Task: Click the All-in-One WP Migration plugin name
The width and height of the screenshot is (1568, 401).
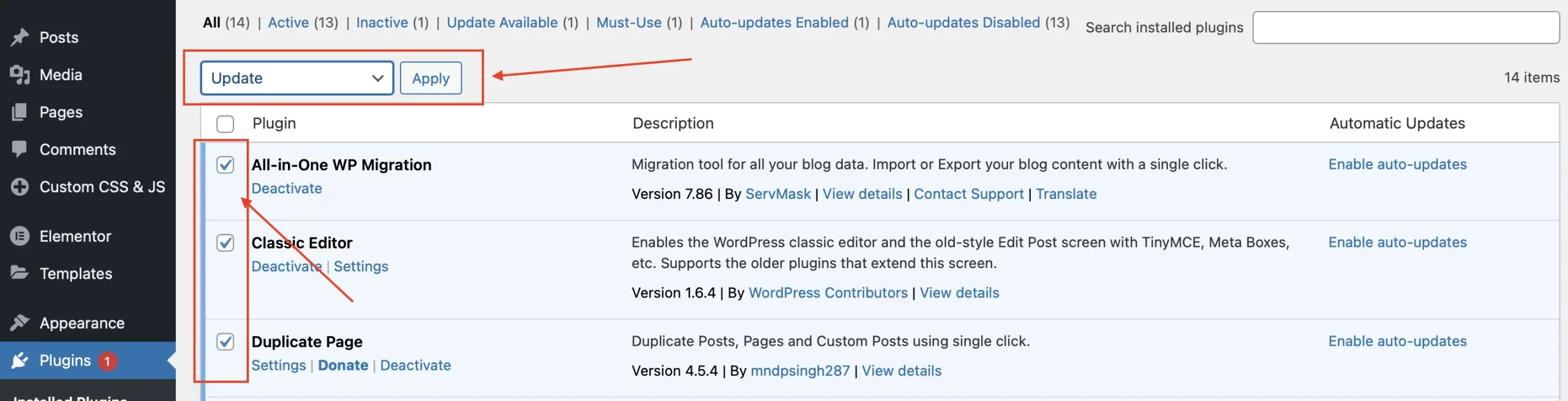Action: coord(341,165)
